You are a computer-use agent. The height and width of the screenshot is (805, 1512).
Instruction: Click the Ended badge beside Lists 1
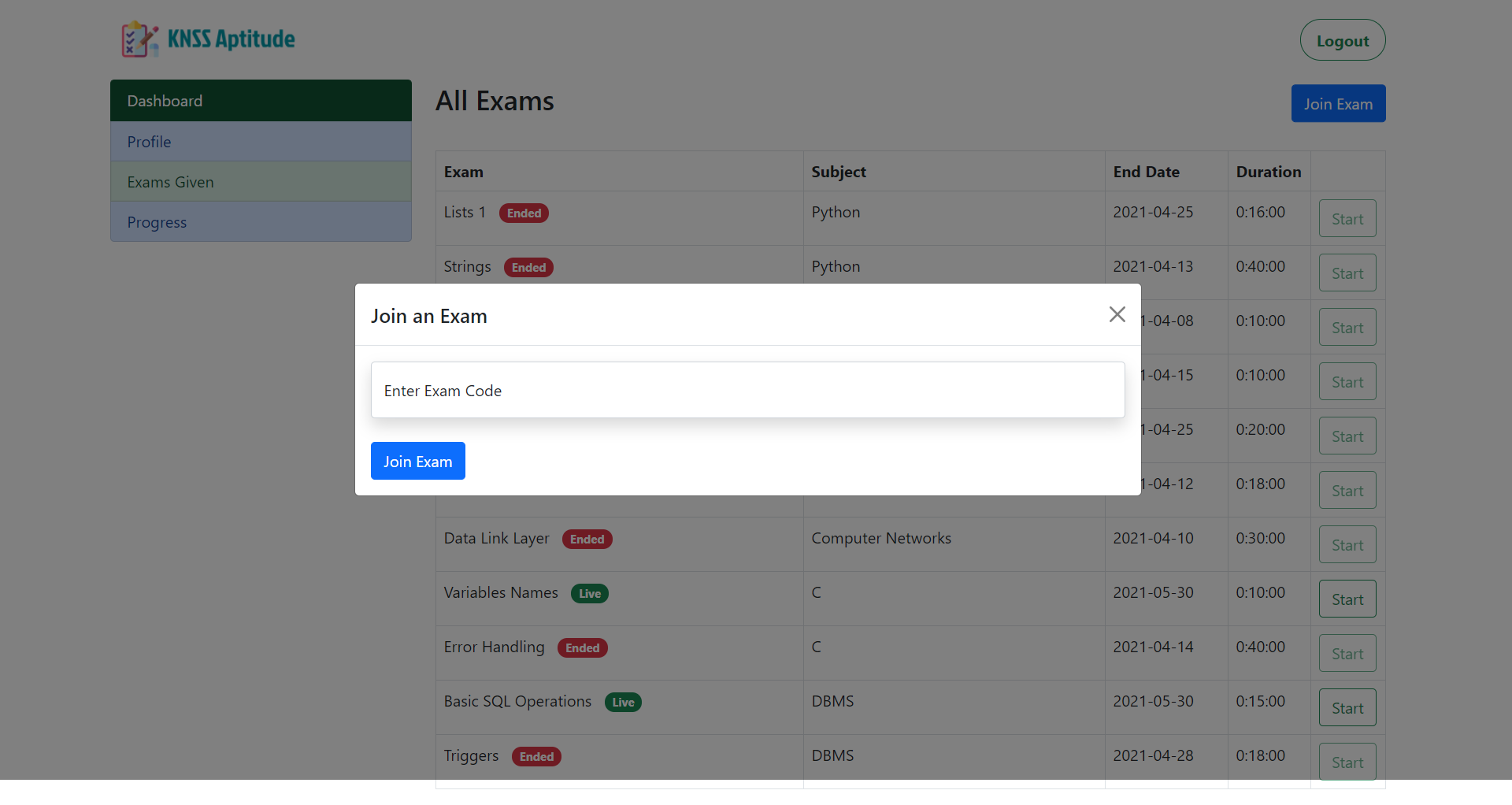[x=524, y=213]
